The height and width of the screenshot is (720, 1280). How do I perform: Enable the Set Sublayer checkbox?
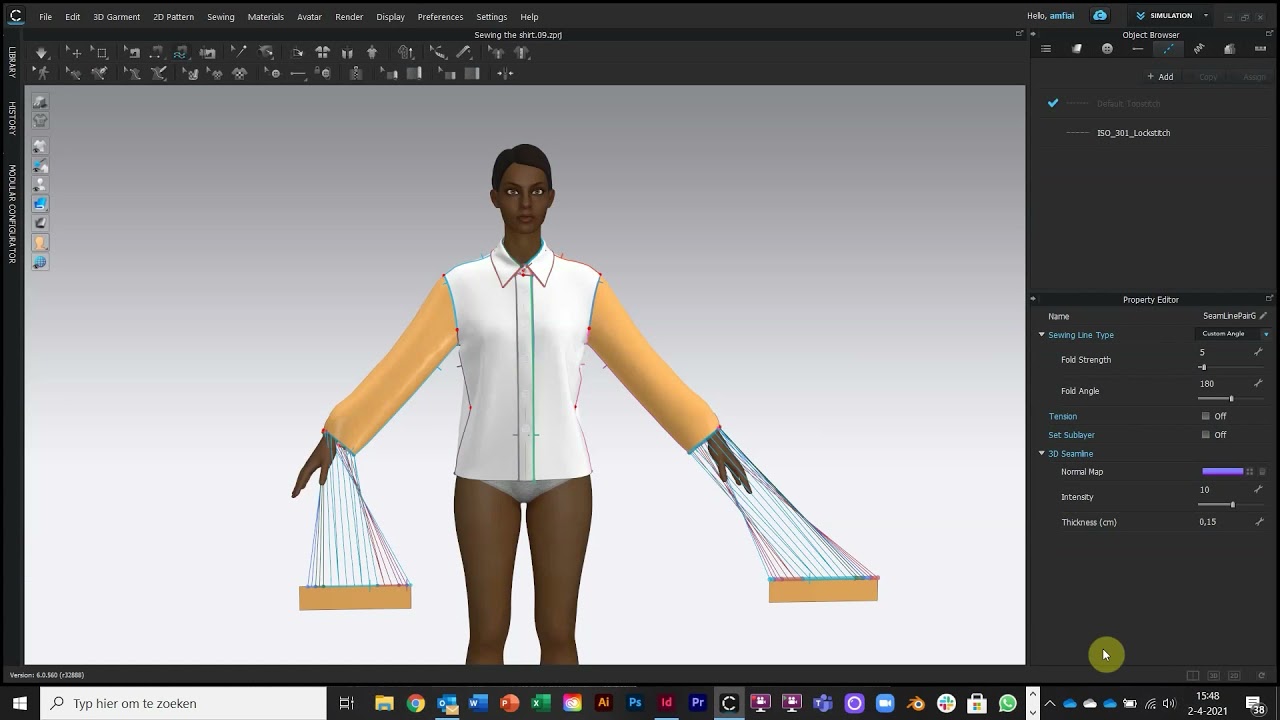pos(1205,435)
